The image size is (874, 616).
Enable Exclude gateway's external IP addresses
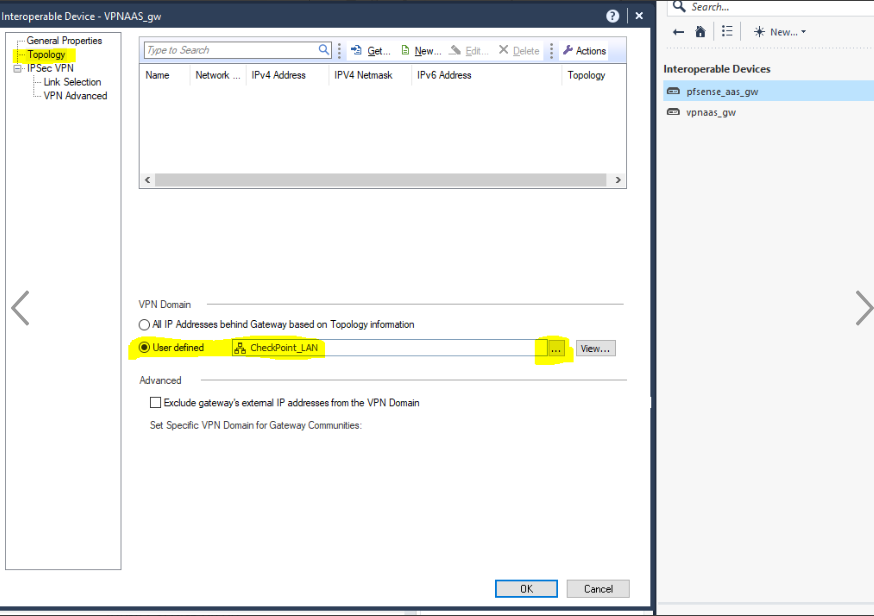point(155,403)
